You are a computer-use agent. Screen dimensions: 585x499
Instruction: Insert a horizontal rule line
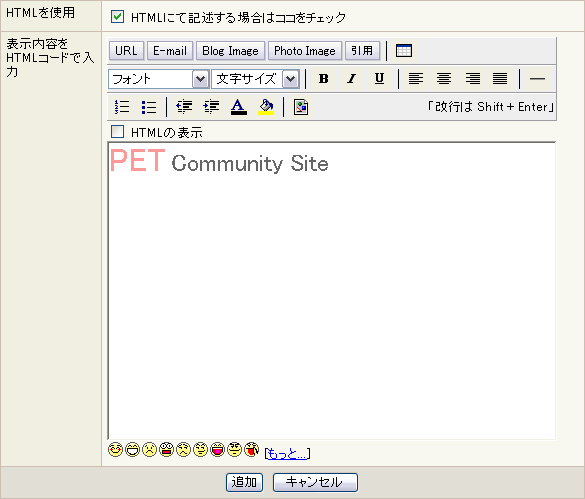coord(537,79)
